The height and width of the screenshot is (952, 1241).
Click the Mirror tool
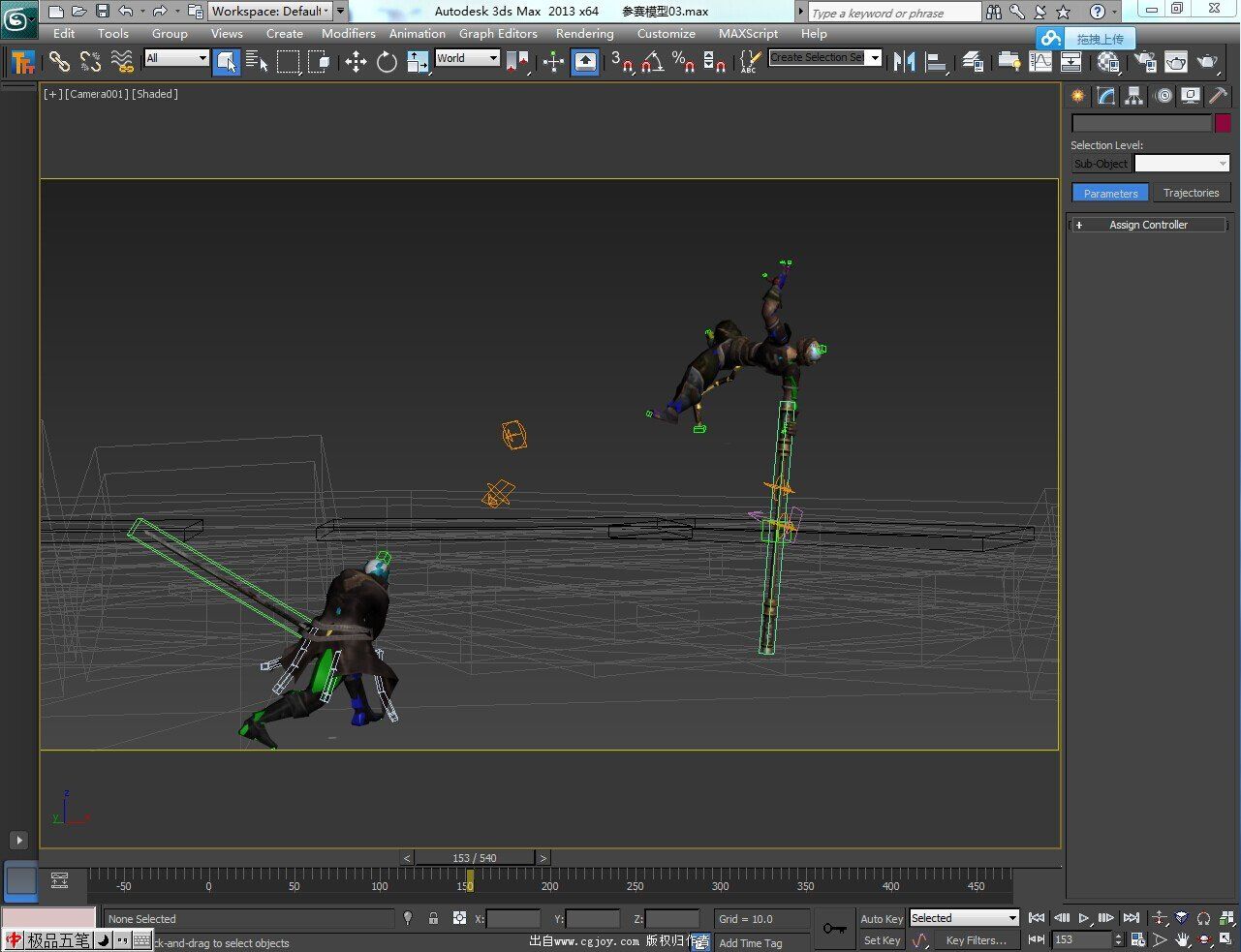pyautogui.click(x=904, y=62)
